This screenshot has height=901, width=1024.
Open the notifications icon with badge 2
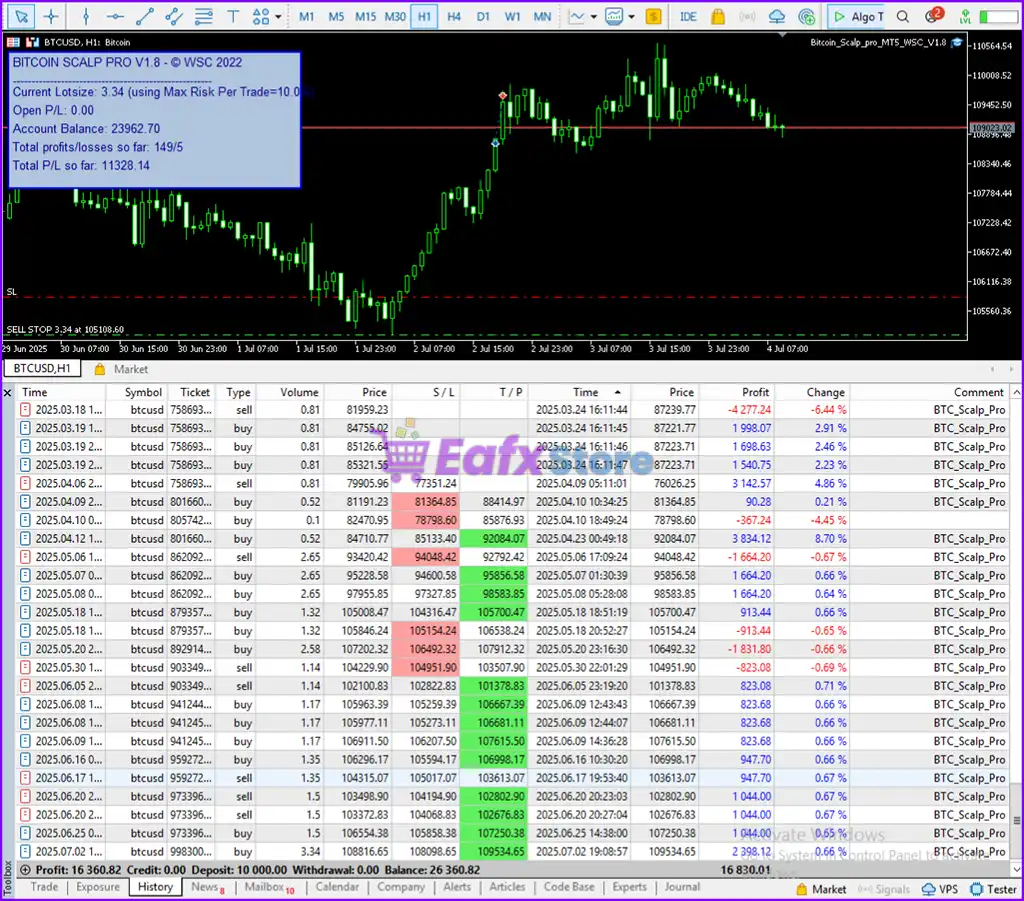(934, 16)
